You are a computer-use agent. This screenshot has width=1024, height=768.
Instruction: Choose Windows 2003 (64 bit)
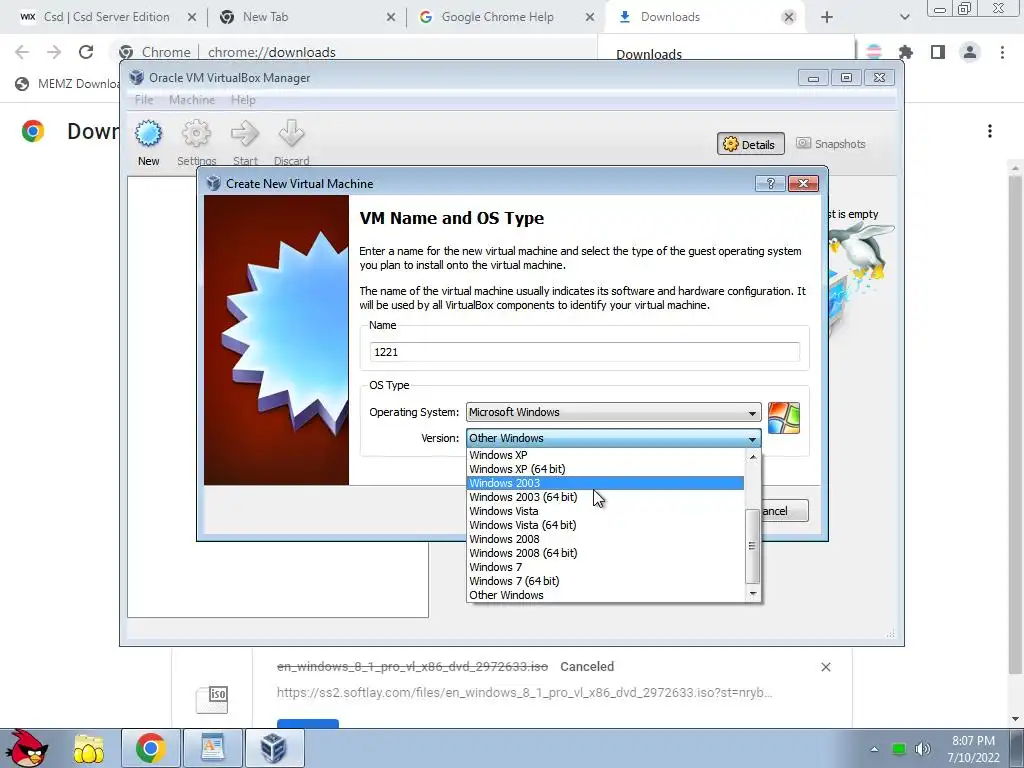tap(605, 497)
